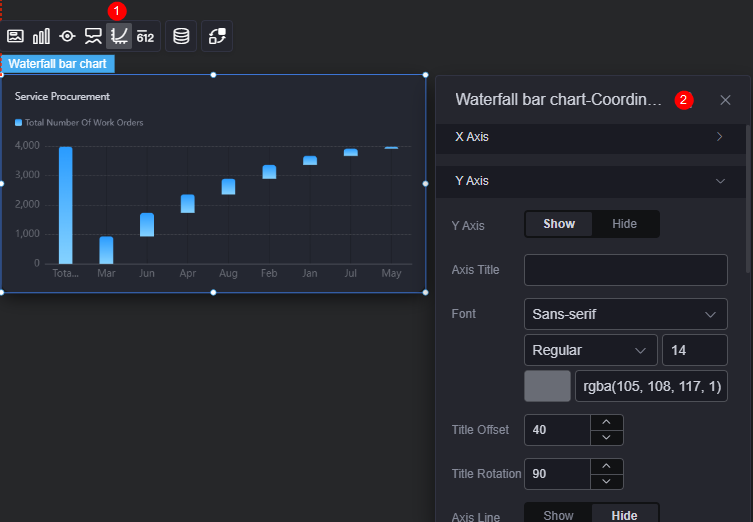Select the Waterfall bar chart label tab
This screenshot has width=753, height=522.
tap(57, 64)
